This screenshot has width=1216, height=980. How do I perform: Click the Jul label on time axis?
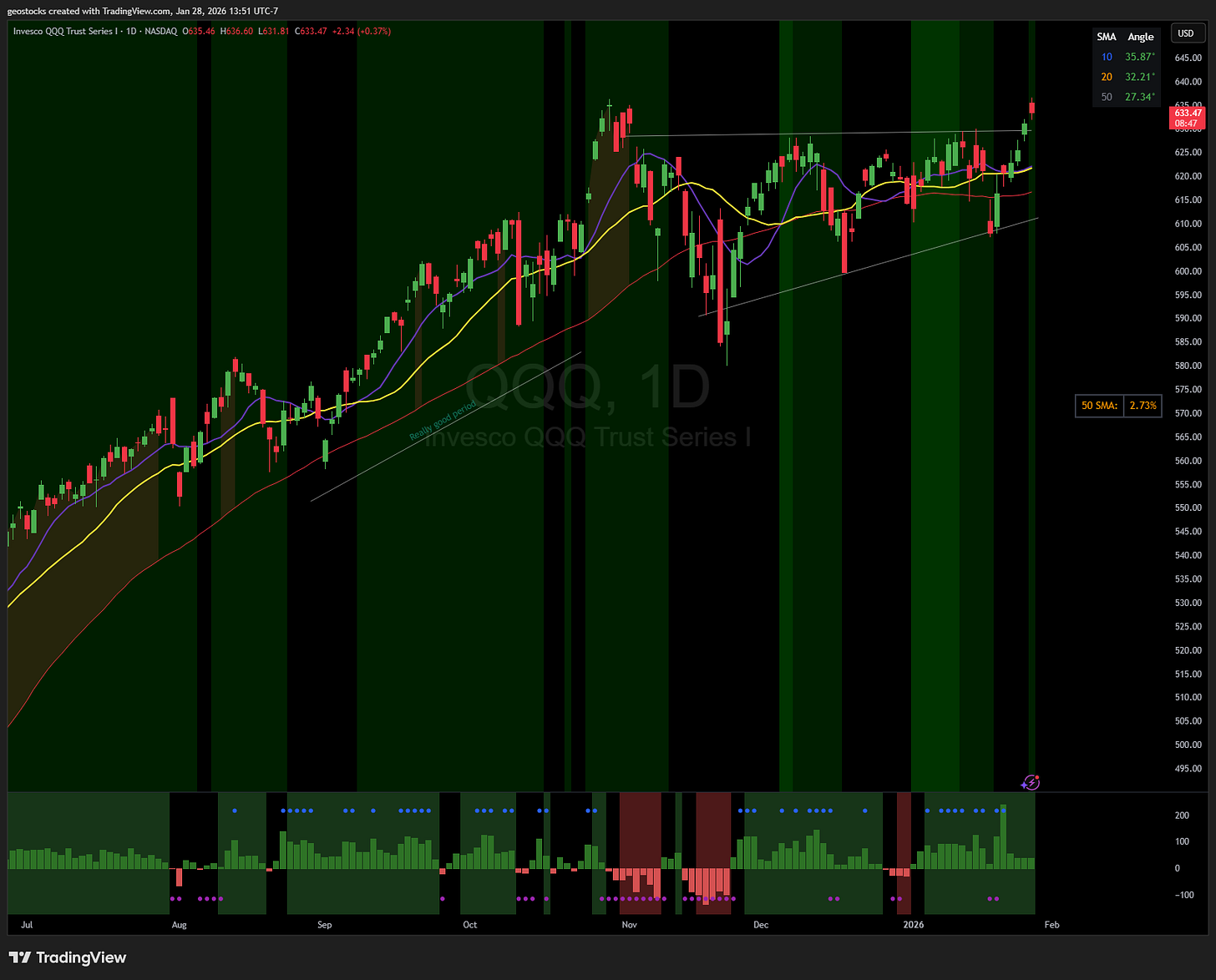[27, 924]
